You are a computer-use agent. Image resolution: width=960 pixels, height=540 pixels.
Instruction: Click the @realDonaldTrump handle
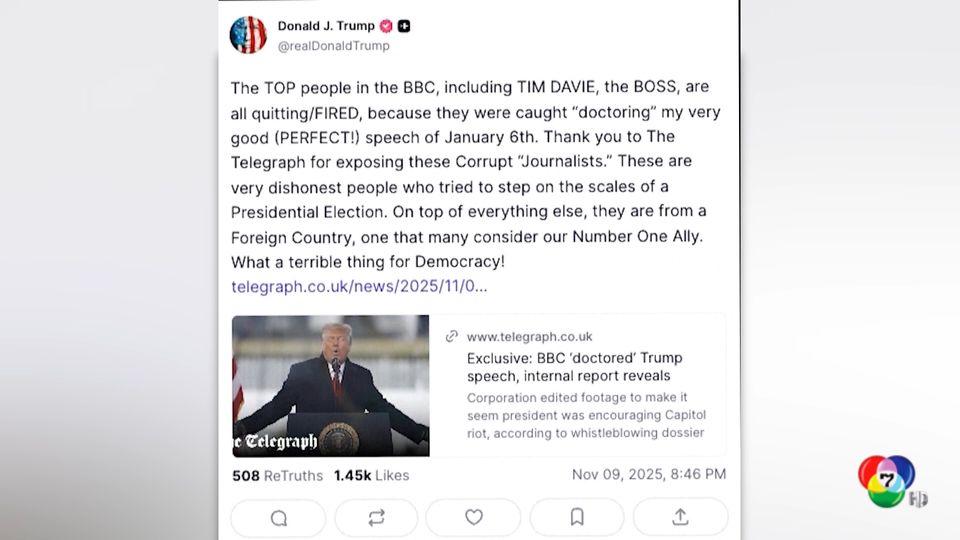point(333,46)
